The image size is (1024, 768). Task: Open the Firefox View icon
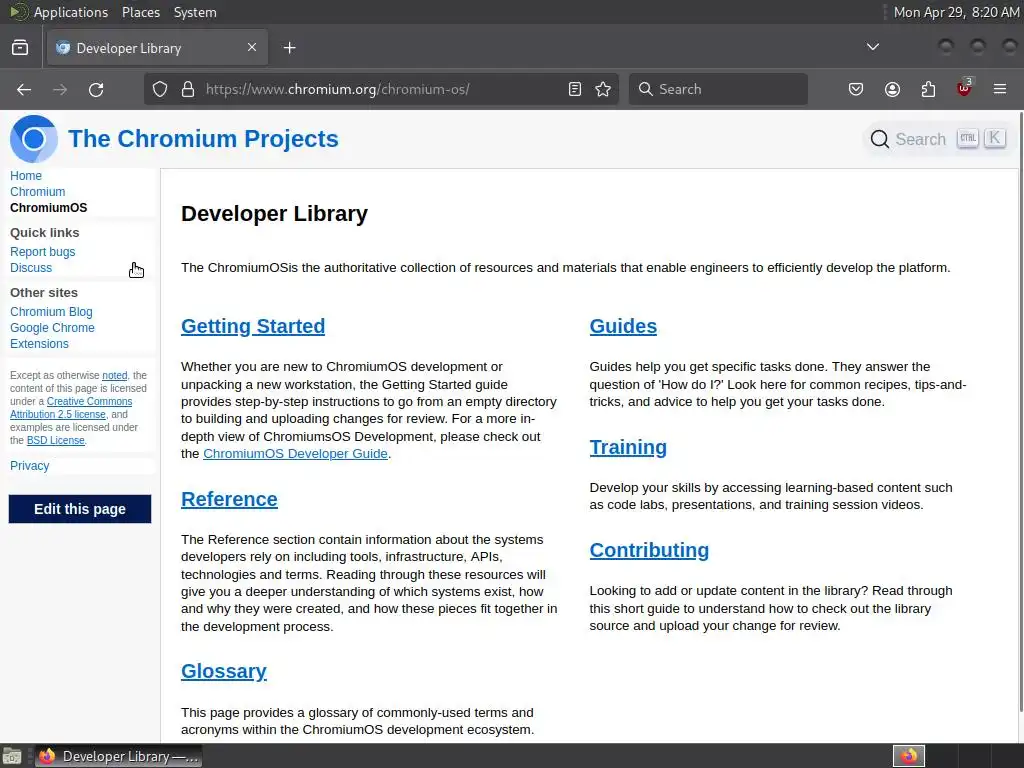point(20,48)
